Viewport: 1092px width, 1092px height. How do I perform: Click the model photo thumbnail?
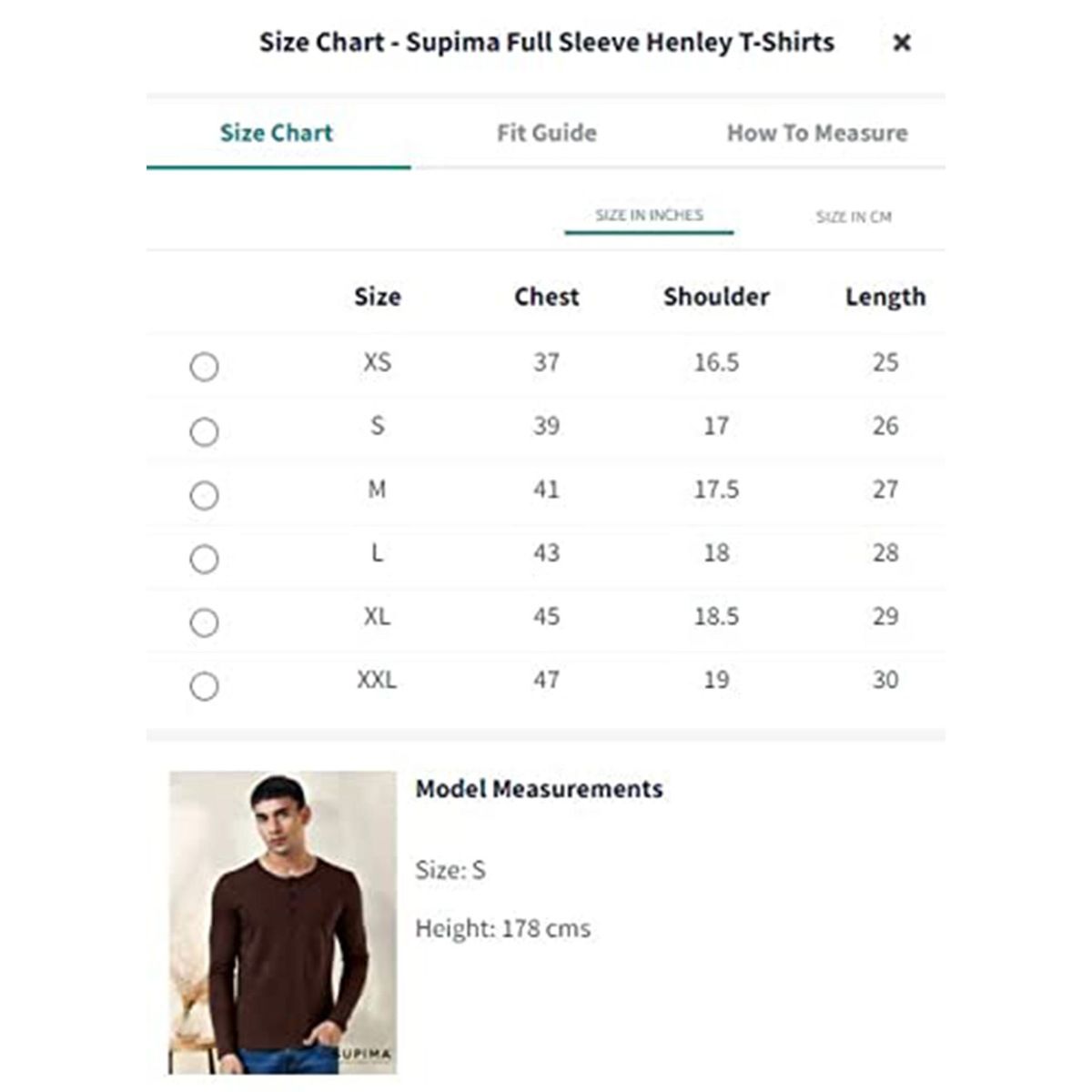(282, 922)
